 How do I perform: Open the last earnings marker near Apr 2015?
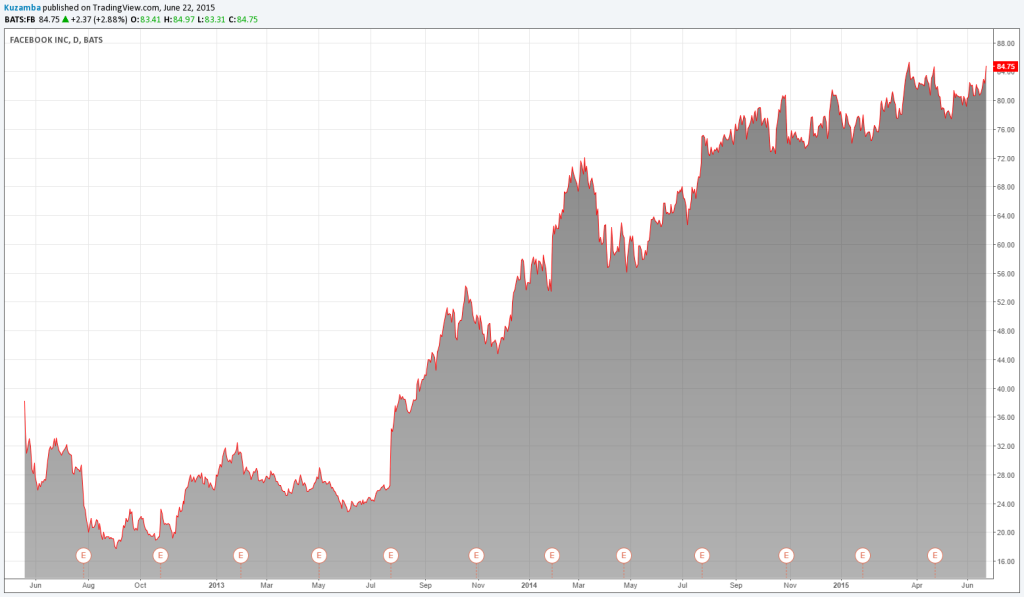coord(935,556)
